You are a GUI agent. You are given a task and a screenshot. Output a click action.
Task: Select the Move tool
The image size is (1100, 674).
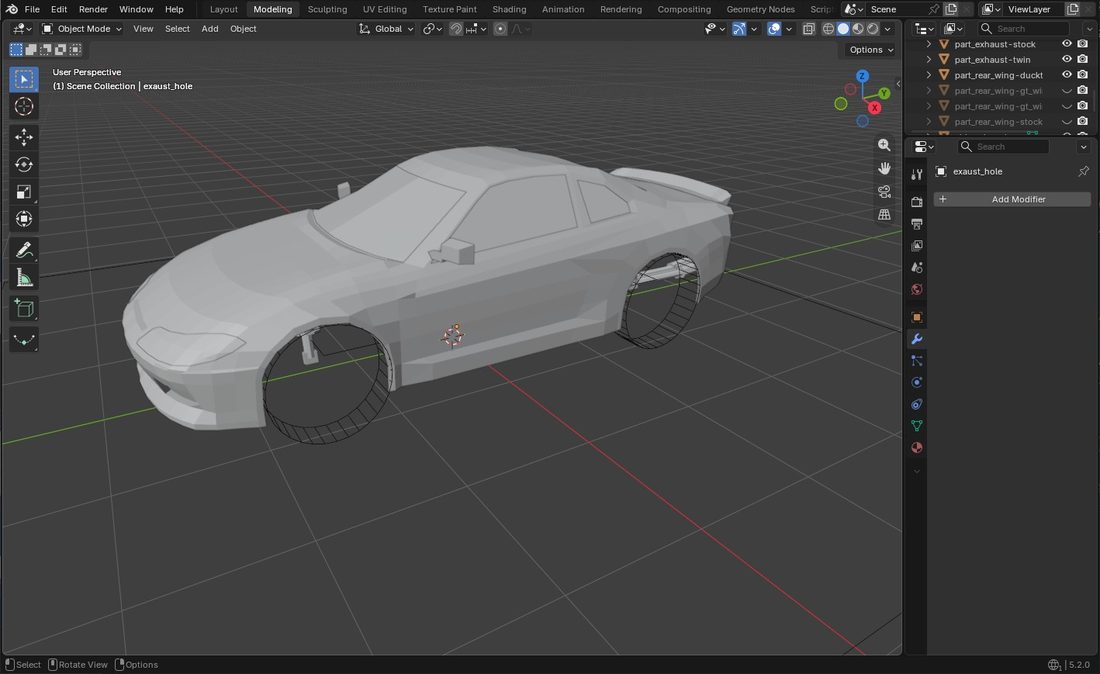tap(24, 137)
